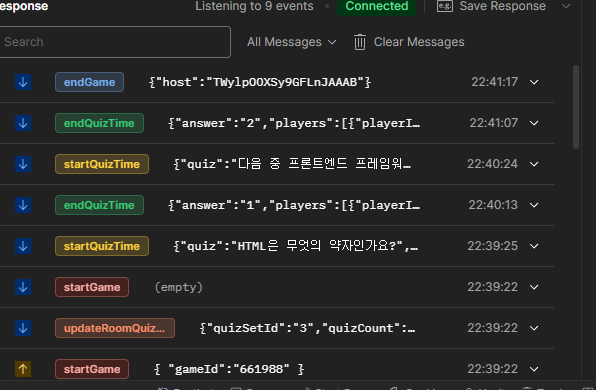This screenshot has height=390, width=596.
Task: Click the Clear Messages button
Action: click(409, 42)
